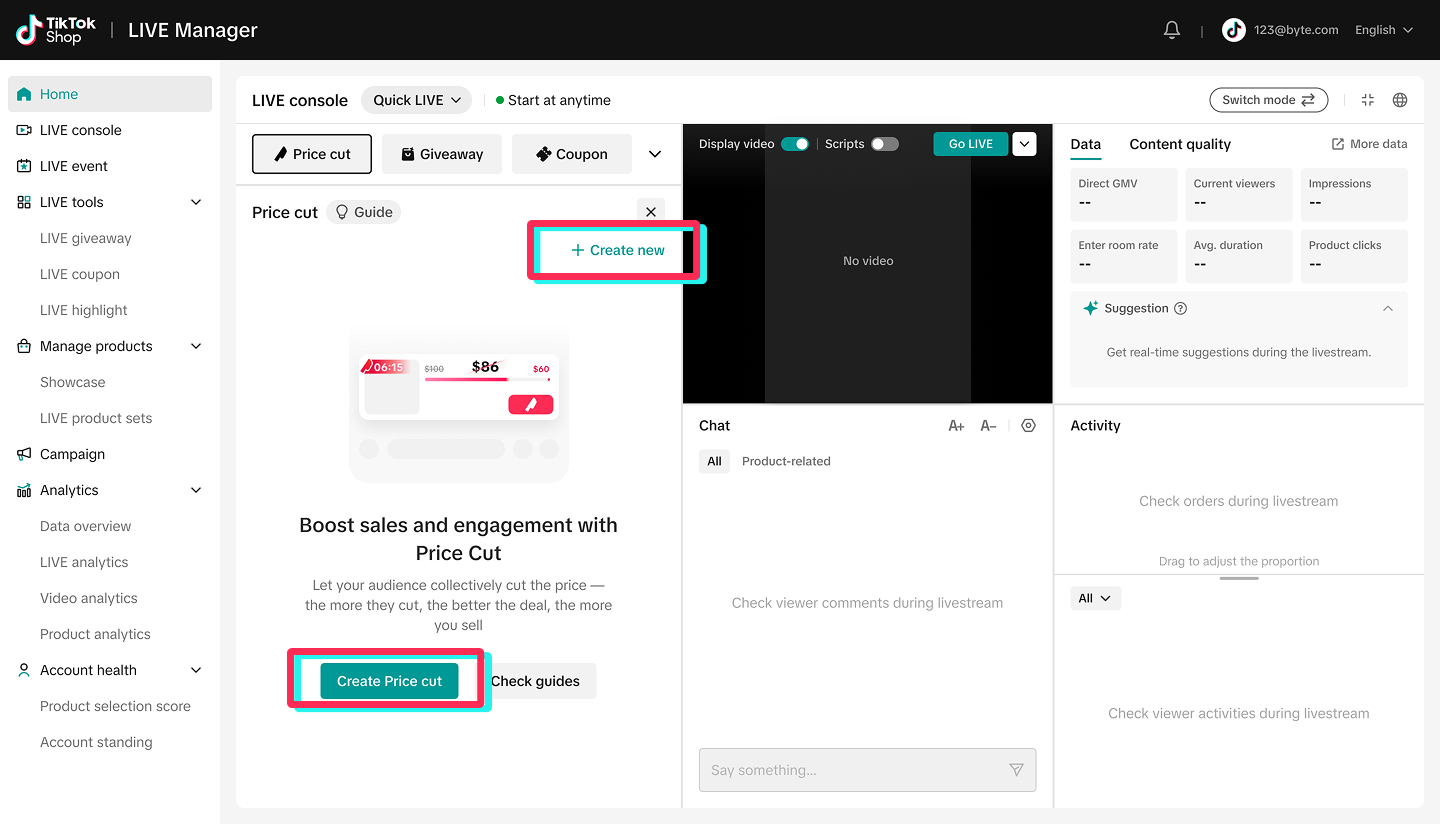This screenshot has width=1440, height=824.
Task: Click the globe icon in console header
Action: coord(1400,100)
